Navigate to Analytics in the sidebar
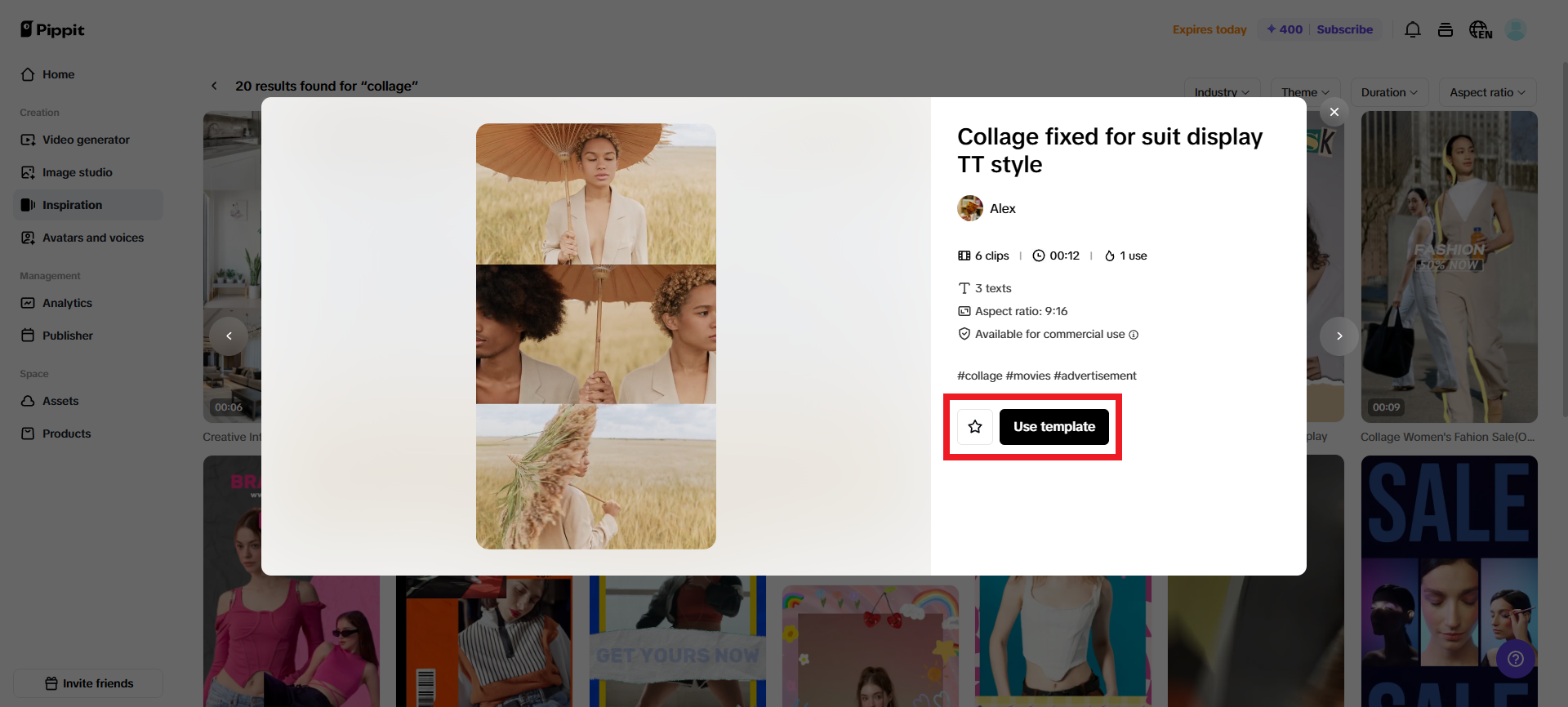This screenshot has height=707, width=1568. tap(67, 303)
